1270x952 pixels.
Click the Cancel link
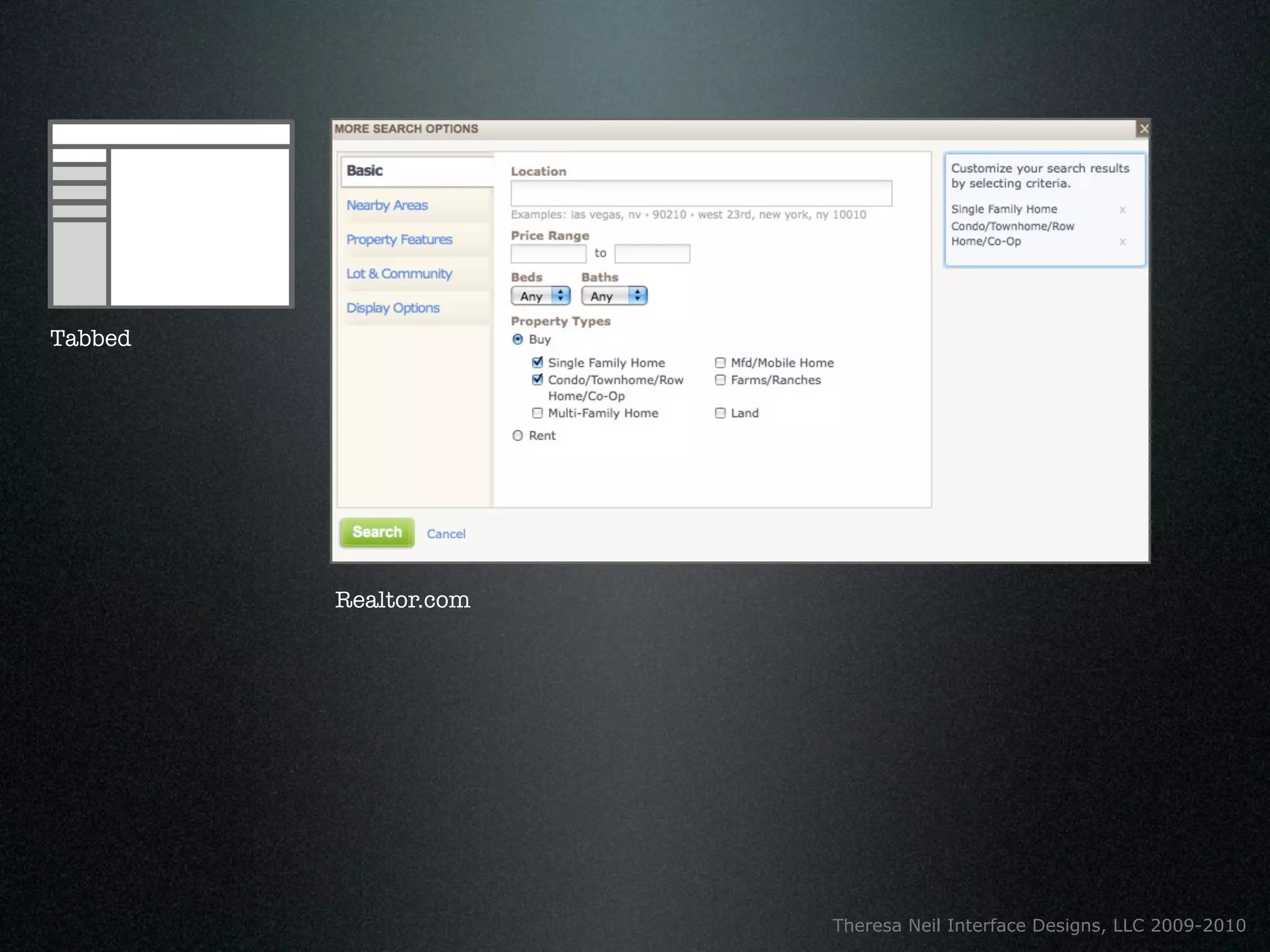pyautogui.click(x=446, y=534)
